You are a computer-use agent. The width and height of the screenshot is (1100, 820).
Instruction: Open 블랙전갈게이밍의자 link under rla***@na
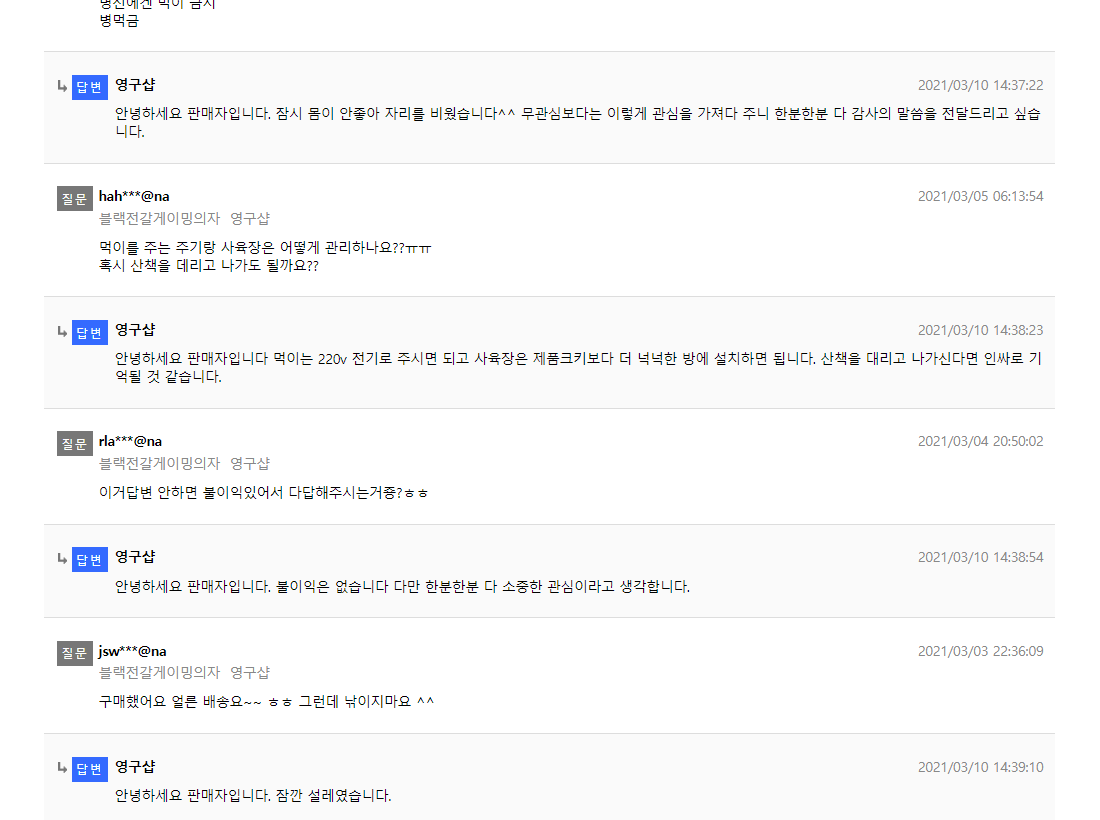159,464
